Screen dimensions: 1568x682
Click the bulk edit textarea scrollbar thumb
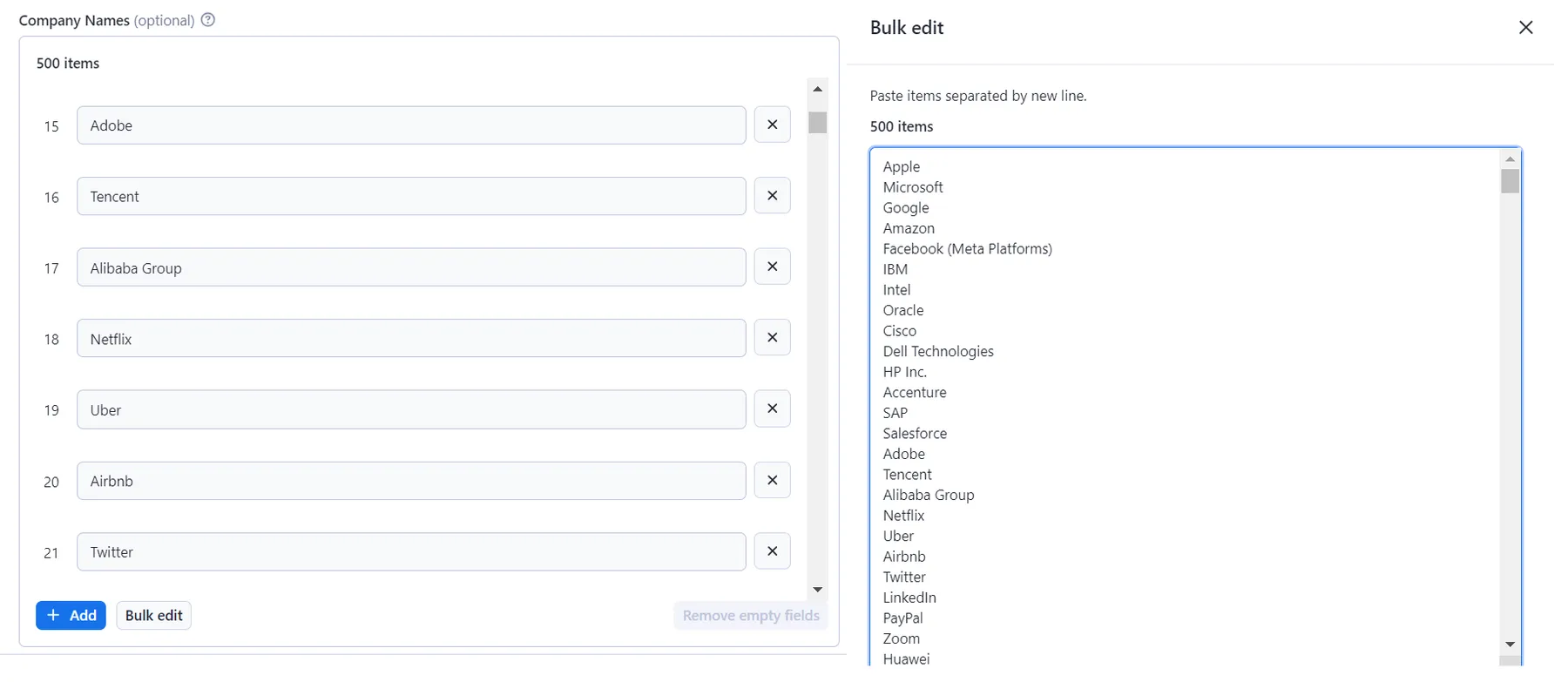(x=1511, y=181)
